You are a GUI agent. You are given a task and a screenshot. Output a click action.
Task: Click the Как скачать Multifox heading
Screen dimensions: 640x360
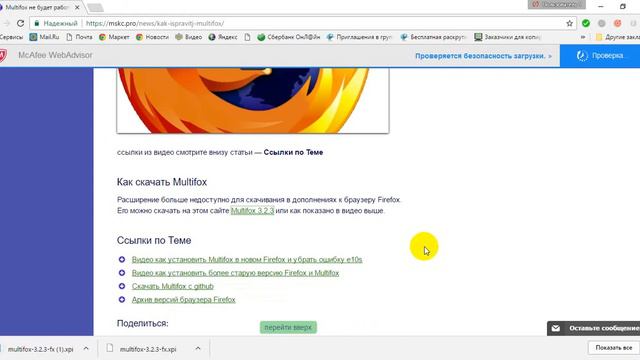pos(162,182)
